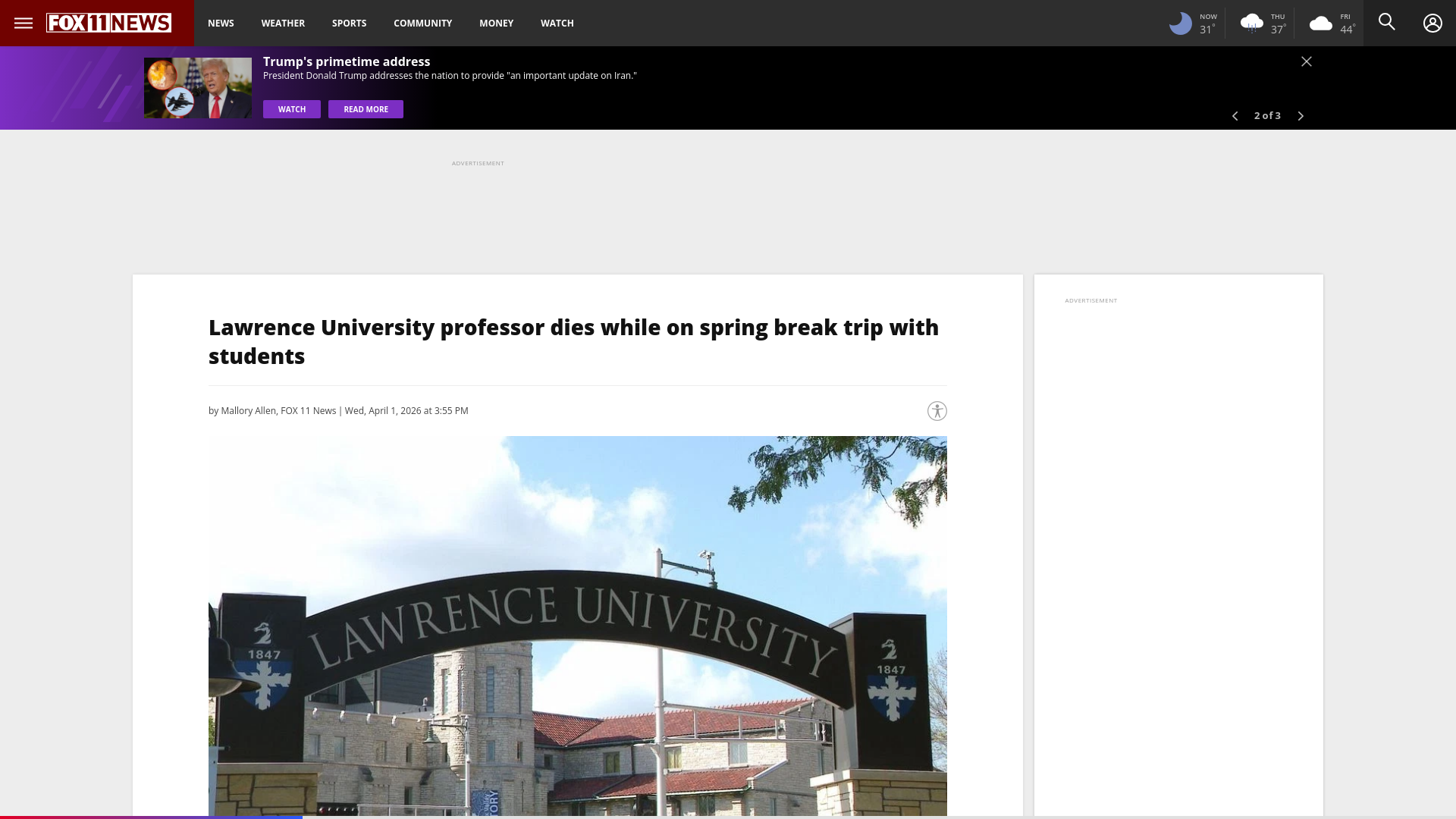1456x819 pixels.
Task: Click the Lawrence University arch photo
Action: [x=577, y=626]
